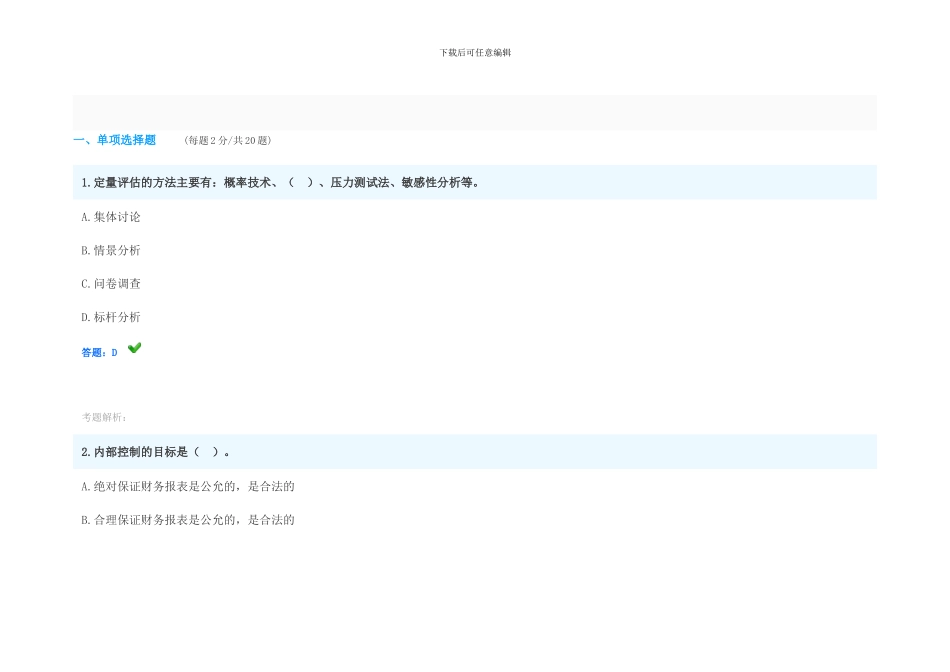Choose option A. 集体讨论
The image size is (950, 672).
coord(111,217)
